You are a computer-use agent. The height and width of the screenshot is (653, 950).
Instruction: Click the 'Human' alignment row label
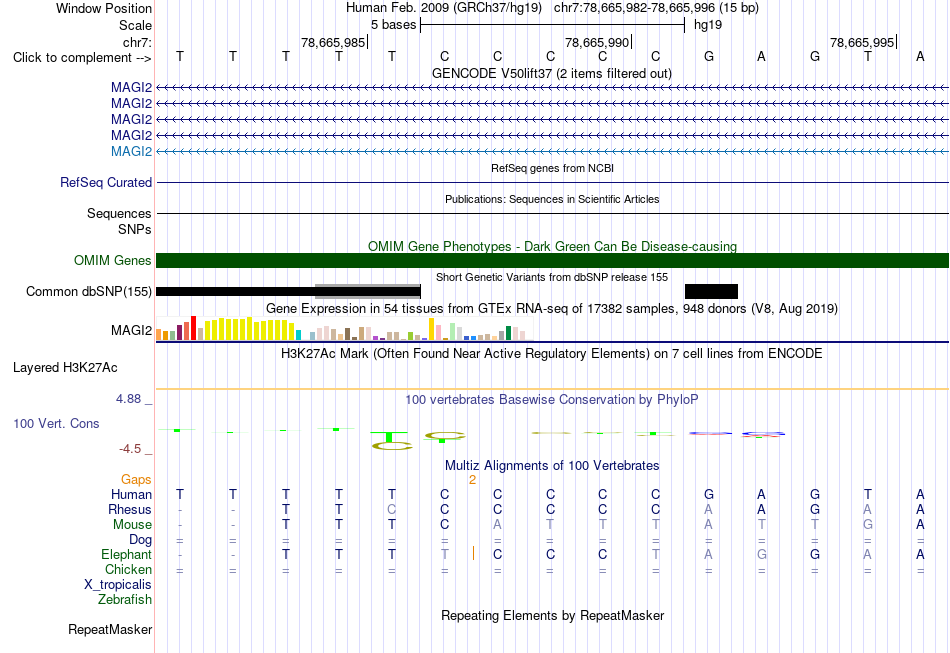point(131,494)
